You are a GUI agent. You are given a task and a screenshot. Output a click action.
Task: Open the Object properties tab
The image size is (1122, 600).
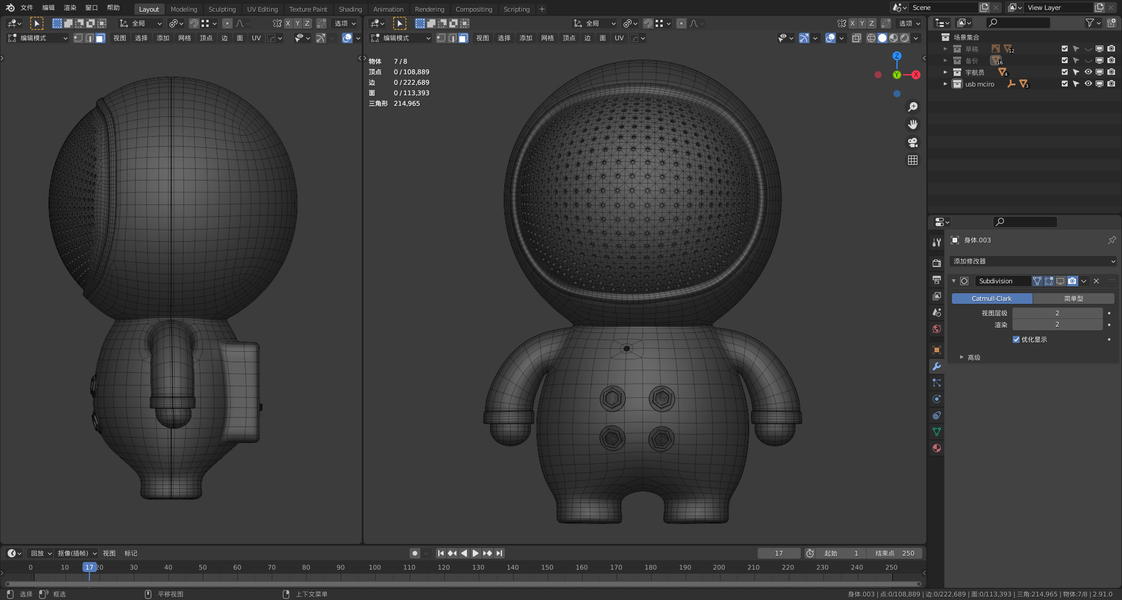[937, 350]
